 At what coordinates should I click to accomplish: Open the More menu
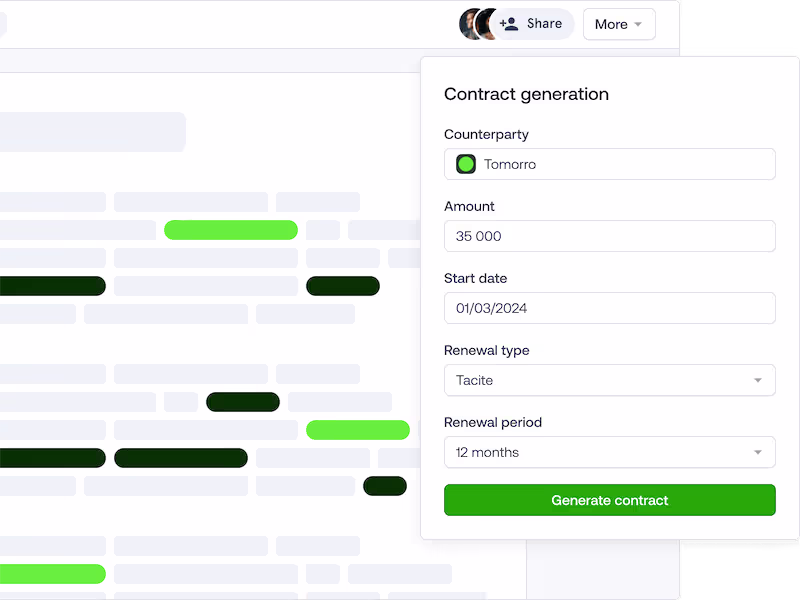click(619, 23)
